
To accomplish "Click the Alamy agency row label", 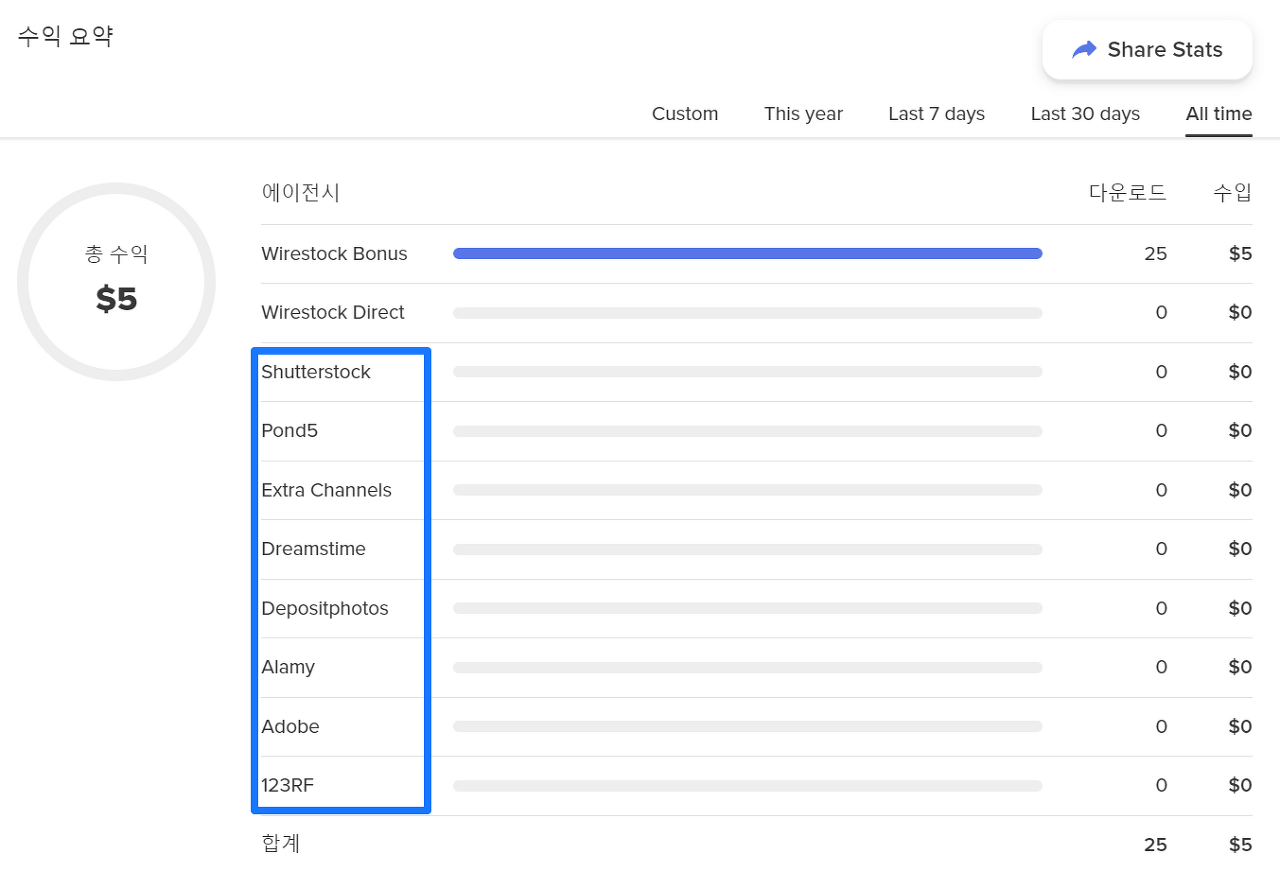I will (x=288, y=667).
